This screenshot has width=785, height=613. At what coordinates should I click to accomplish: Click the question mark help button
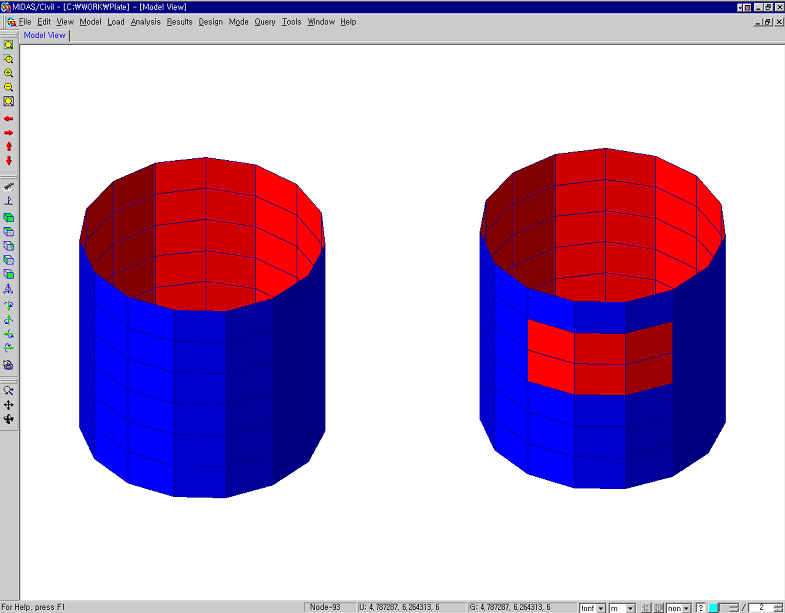pos(700,607)
